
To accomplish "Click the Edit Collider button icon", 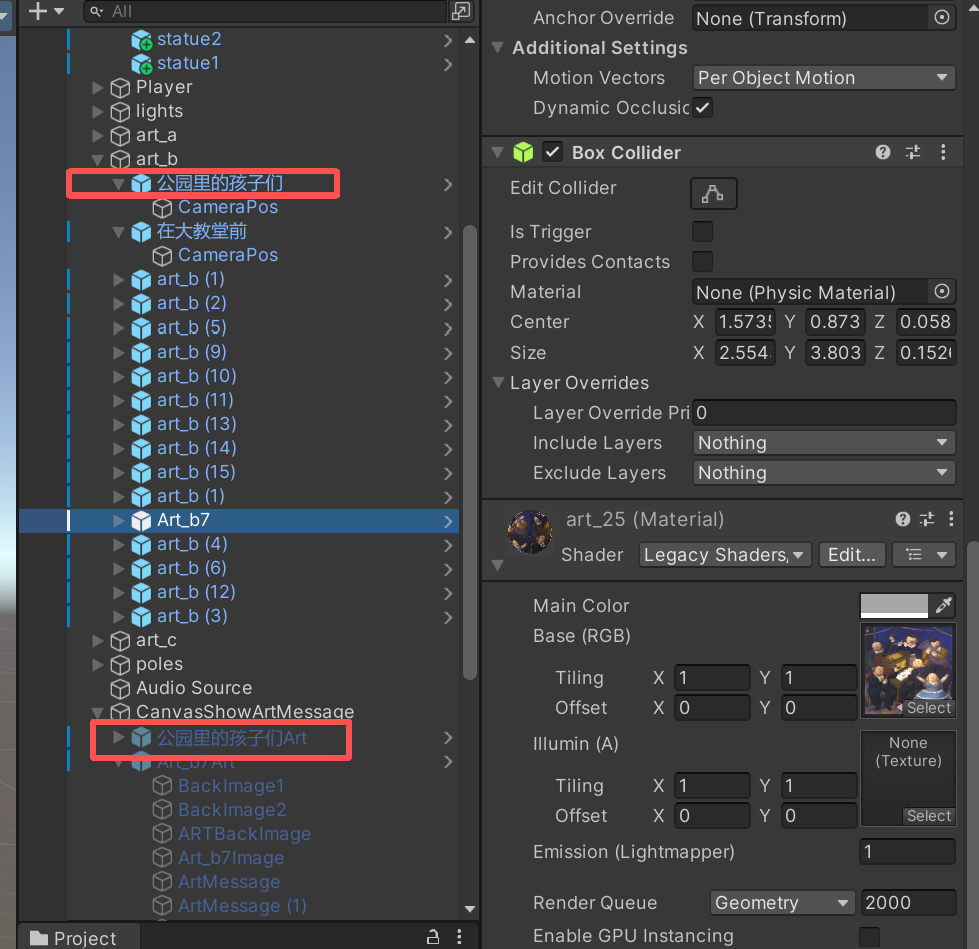I will coord(713,193).
